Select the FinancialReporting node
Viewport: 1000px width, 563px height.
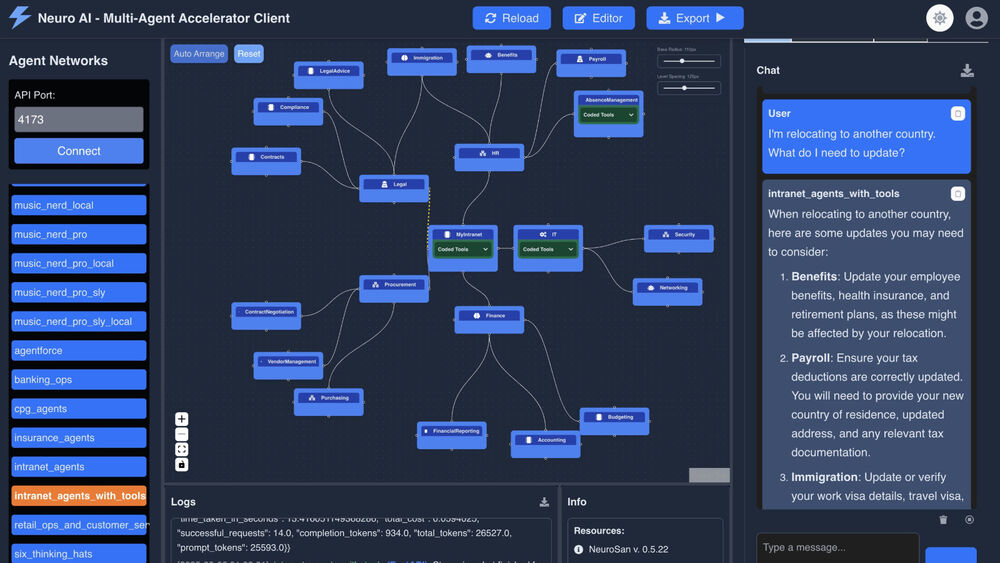coord(452,435)
